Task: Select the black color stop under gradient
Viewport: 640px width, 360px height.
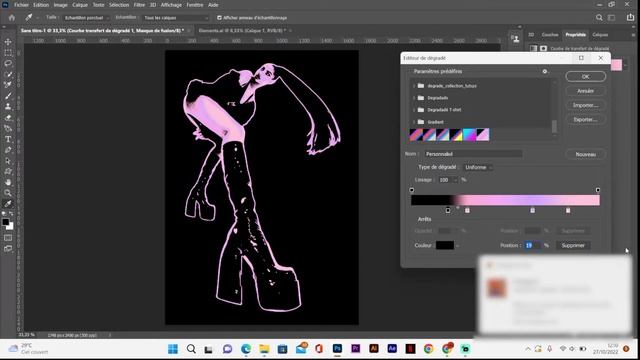Action: point(448,210)
